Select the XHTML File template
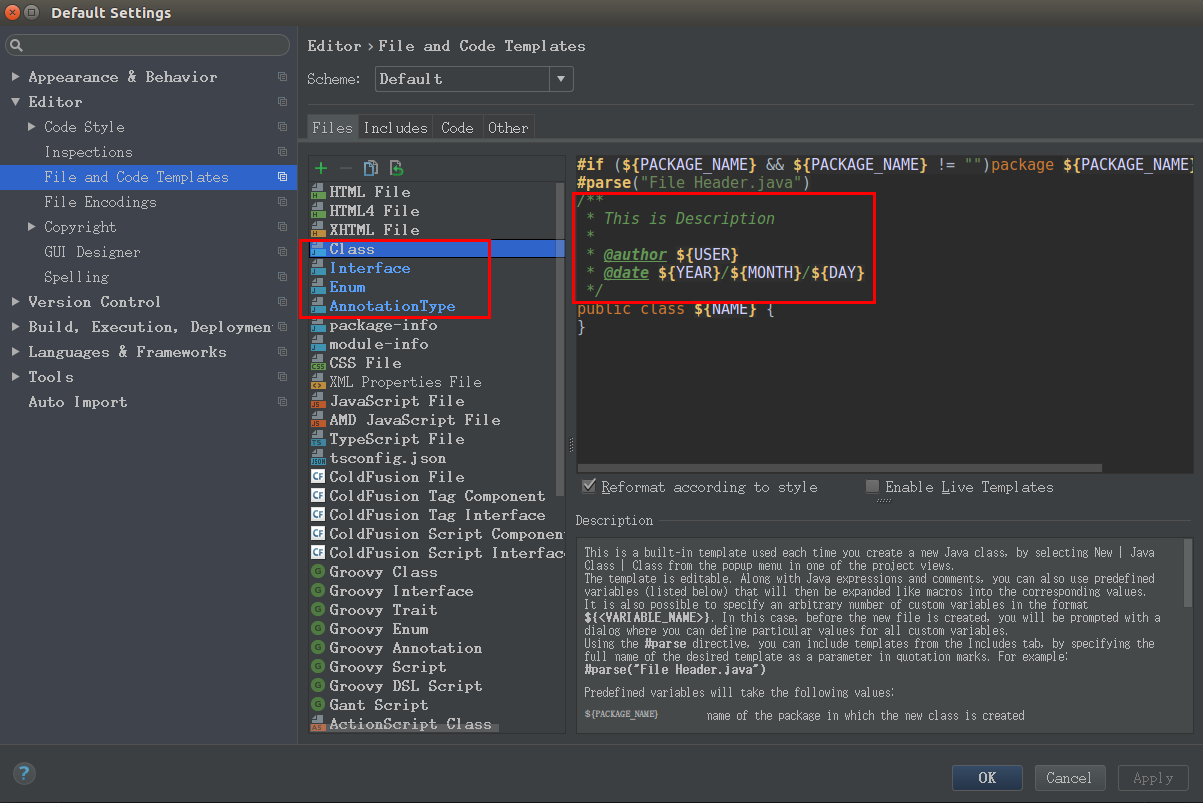Image resolution: width=1203 pixels, height=803 pixels. (375, 229)
